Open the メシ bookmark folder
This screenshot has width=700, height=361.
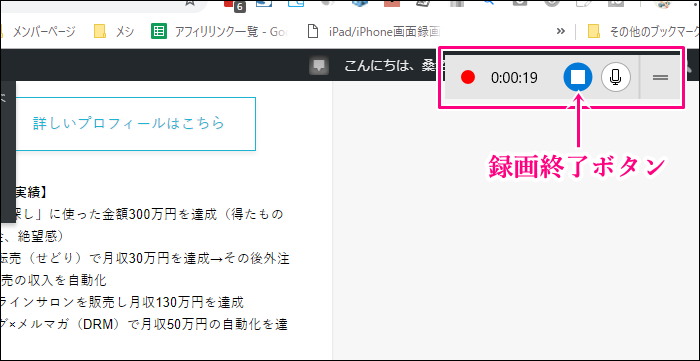tap(114, 31)
